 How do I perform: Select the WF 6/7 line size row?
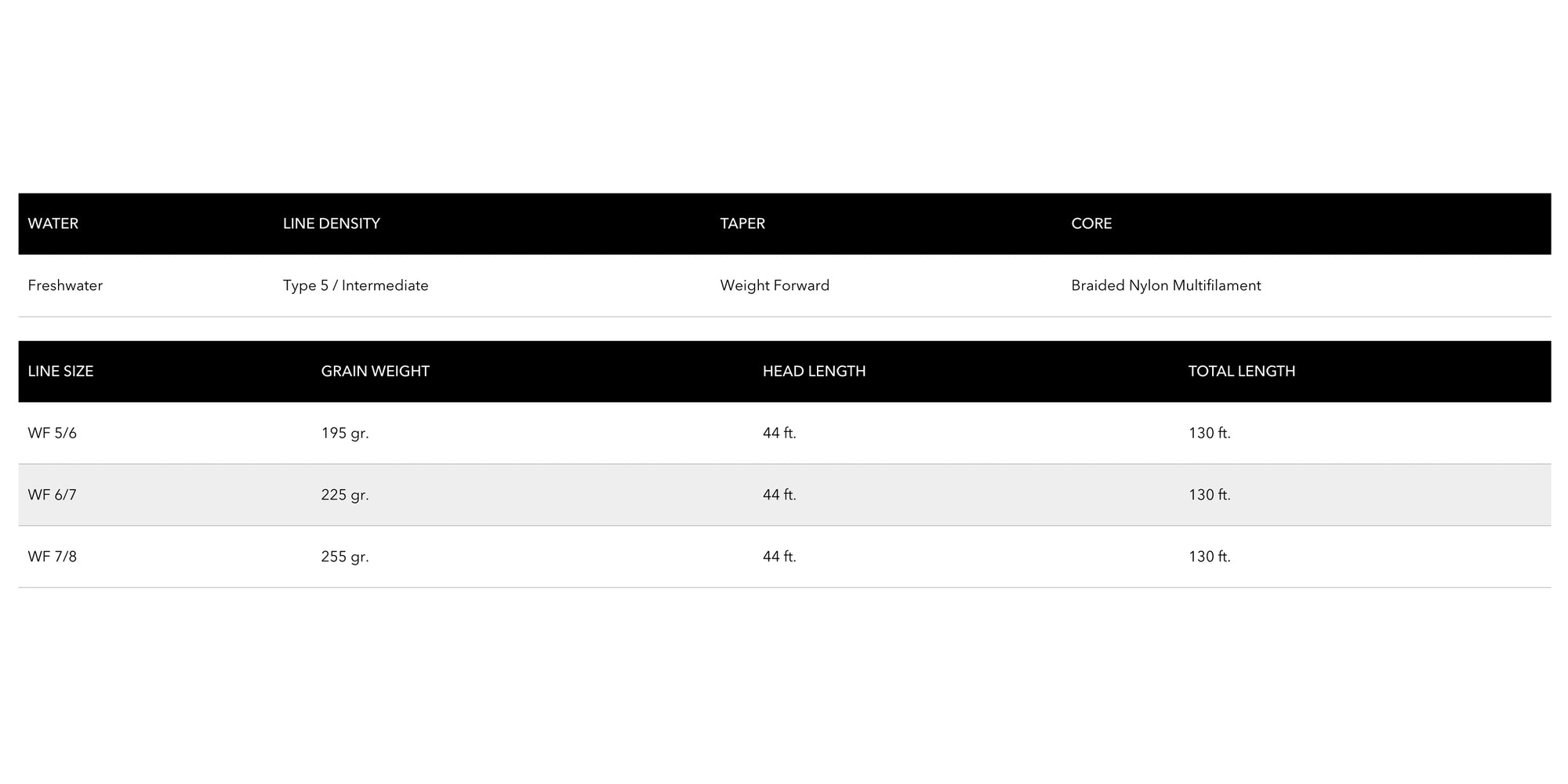coord(53,495)
